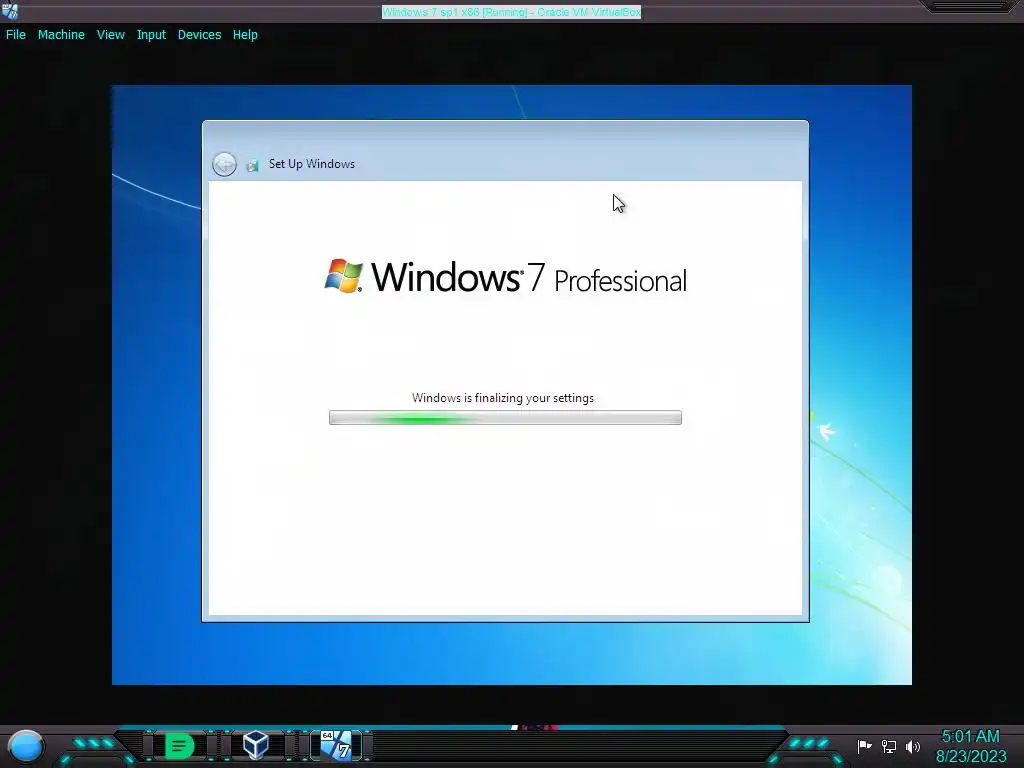Click the VirtualBox window title bar text
Screen dimensions: 1024x768
click(x=511, y=12)
